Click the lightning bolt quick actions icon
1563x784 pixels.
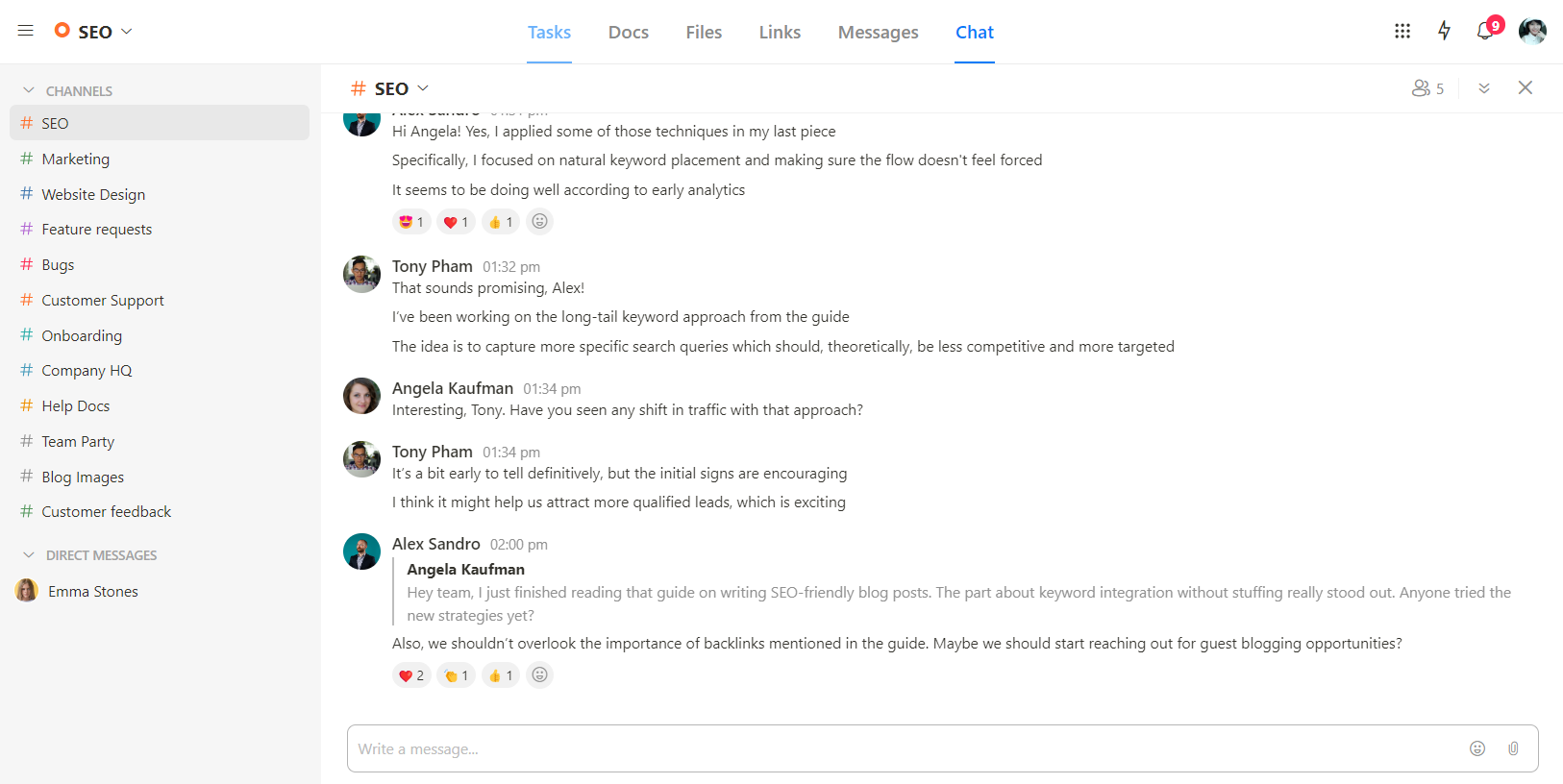(x=1444, y=31)
